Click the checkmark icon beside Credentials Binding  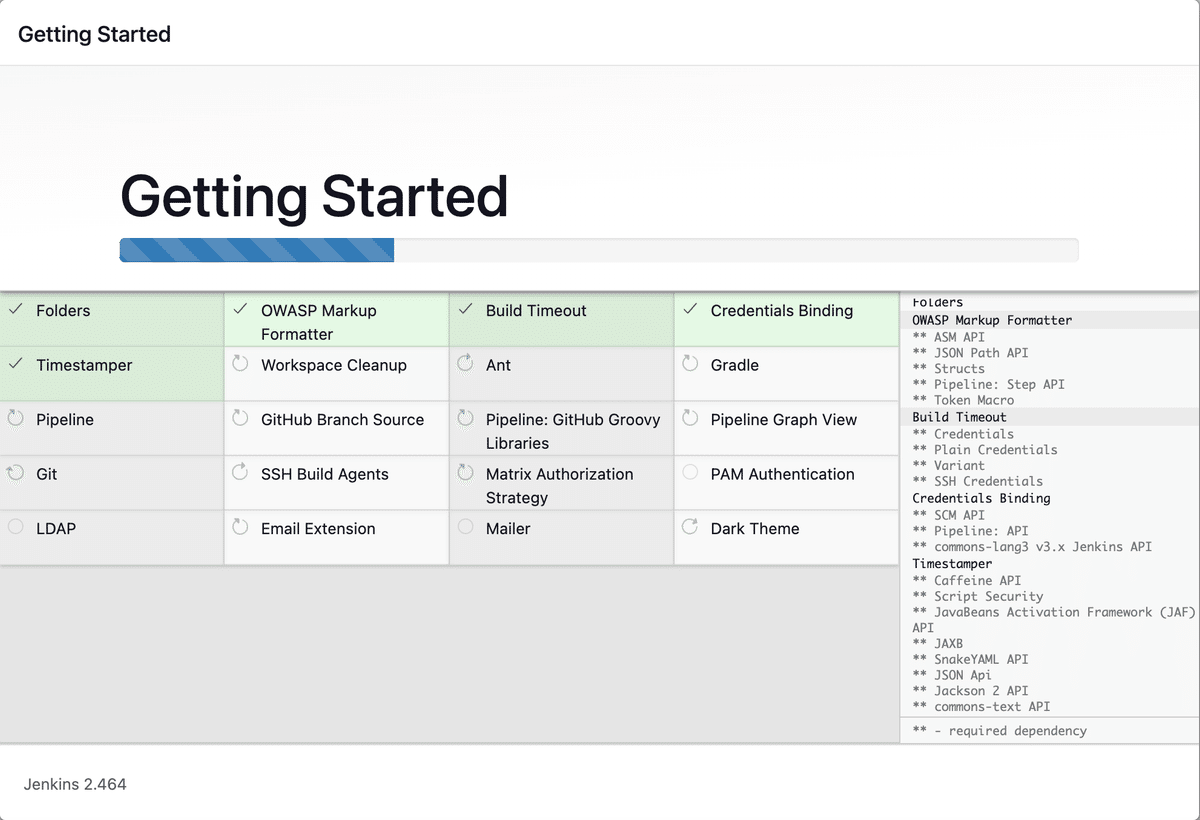pyautogui.click(x=690, y=309)
